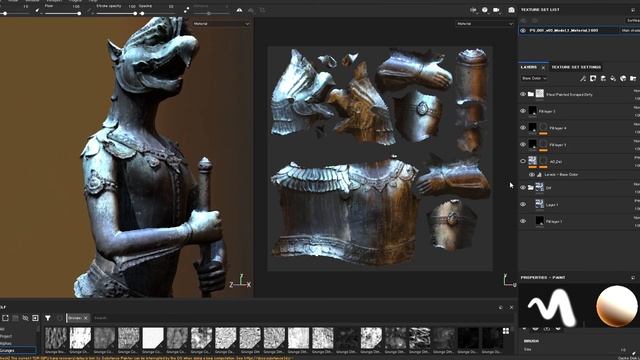
Task: Toggle the AO Del layer eye icon
Action: (x=523, y=161)
